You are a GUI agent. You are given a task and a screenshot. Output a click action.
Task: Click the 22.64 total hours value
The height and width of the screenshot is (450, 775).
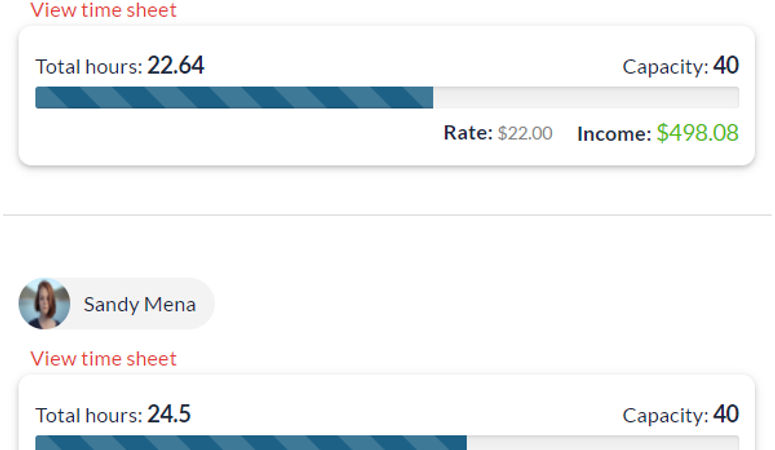click(175, 65)
